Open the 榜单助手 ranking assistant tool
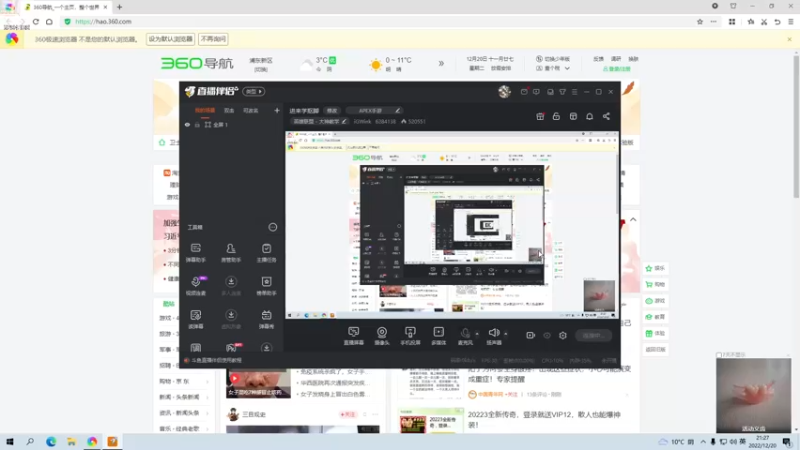Image resolution: width=800 pixels, height=450 pixels. pyautogui.click(x=266, y=286)
